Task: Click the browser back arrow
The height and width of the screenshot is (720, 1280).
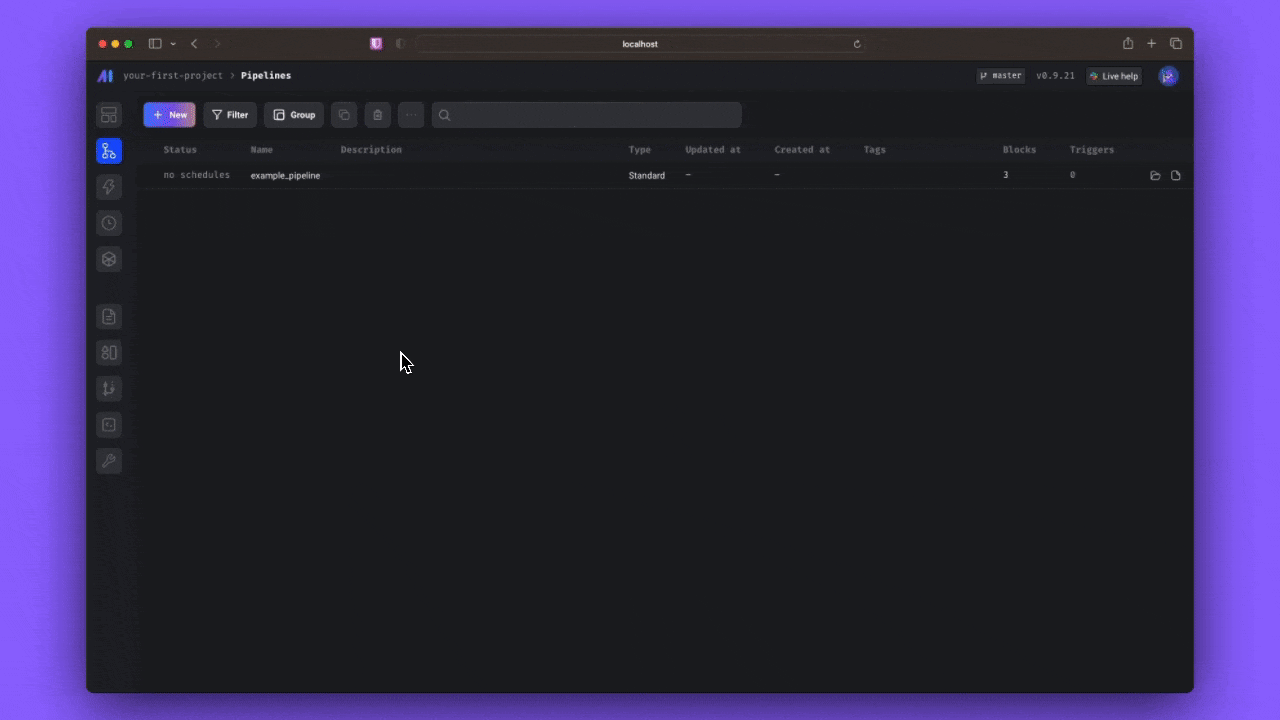Action: pos(194,44)
